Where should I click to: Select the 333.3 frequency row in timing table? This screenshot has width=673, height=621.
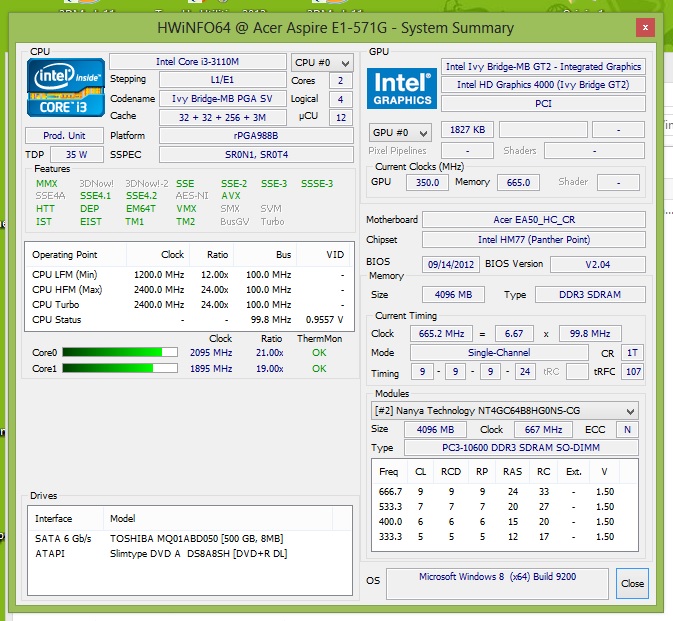[504, 536]
